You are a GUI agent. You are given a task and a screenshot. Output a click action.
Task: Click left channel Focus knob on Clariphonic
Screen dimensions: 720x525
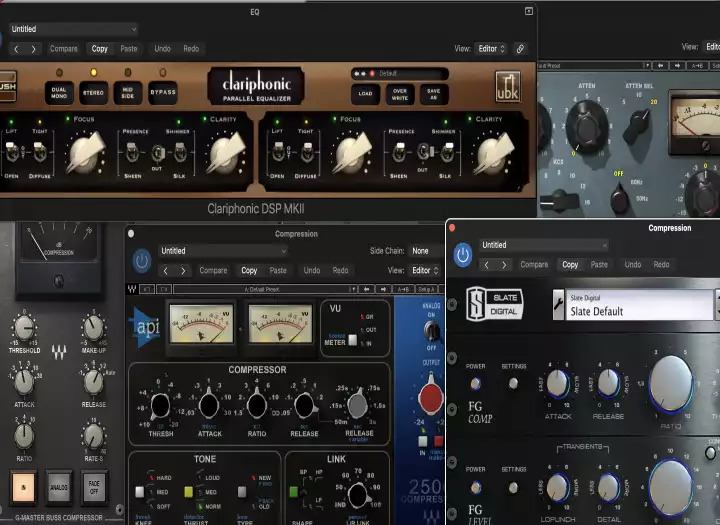pos(84,154)
